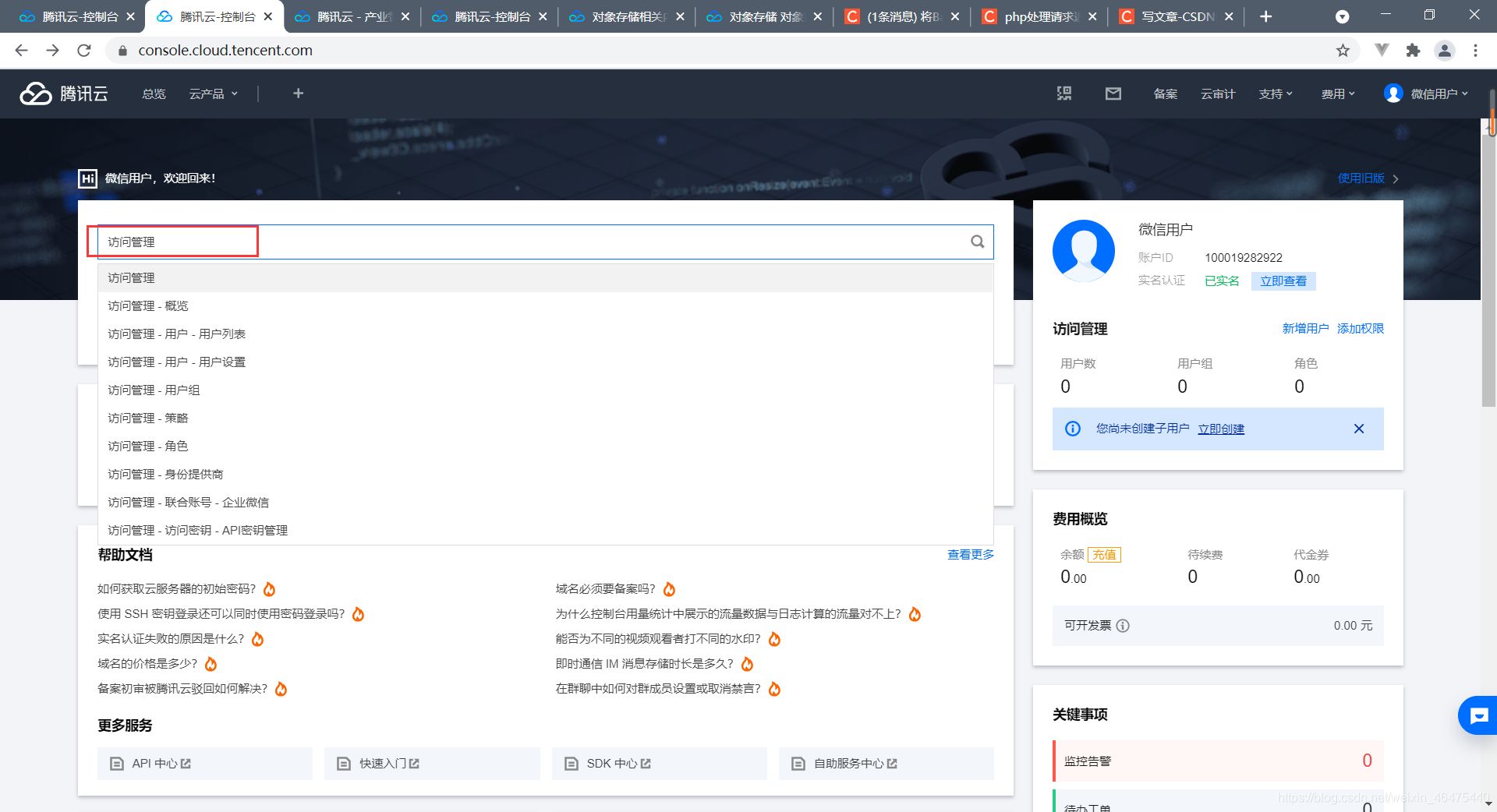Image resolution: width=1497 pixels, height=812 pixels.
Task: Click the 新增用户 link
Action: (x=1305, y=329)
